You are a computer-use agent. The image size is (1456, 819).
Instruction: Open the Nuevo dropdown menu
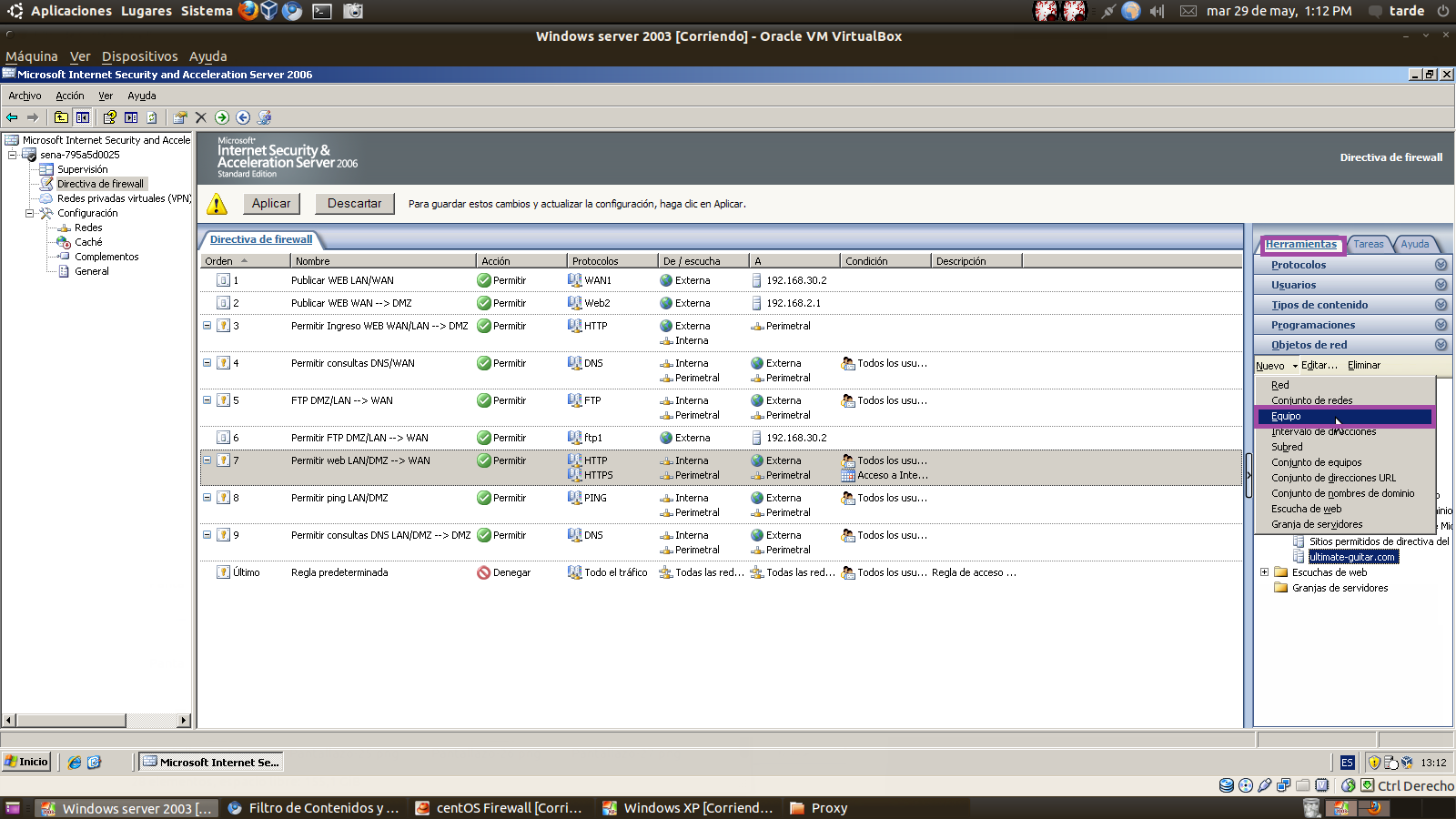[x=1277, y=366]
